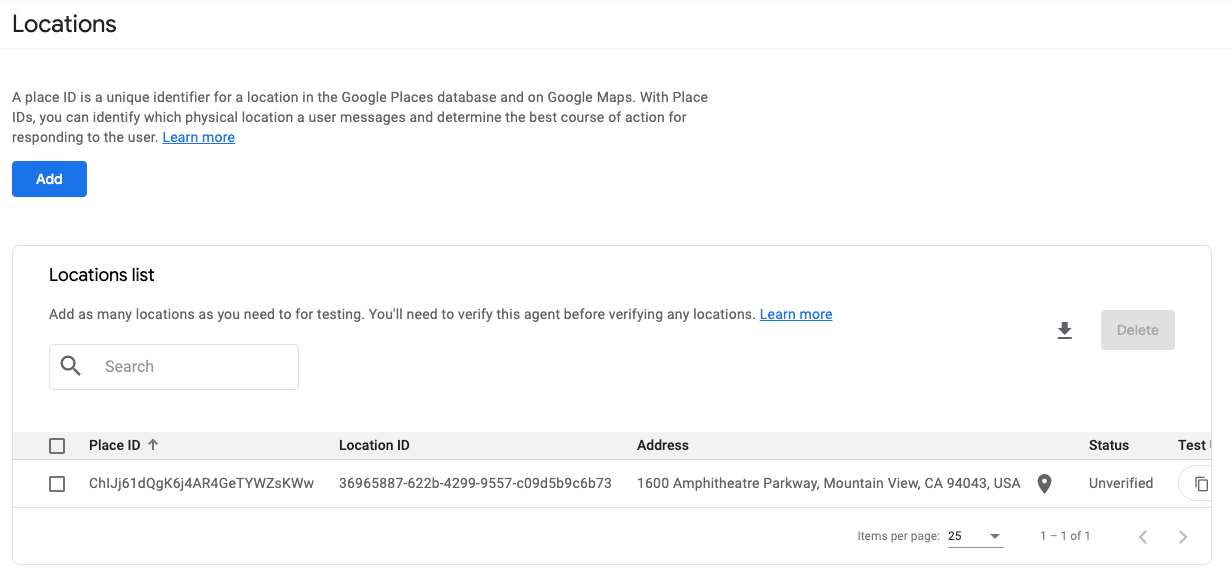Image resolution: width=1232 pixels, height=581 pixels.
Task: Go to the next page with the right chevron
Action: 1183,537
